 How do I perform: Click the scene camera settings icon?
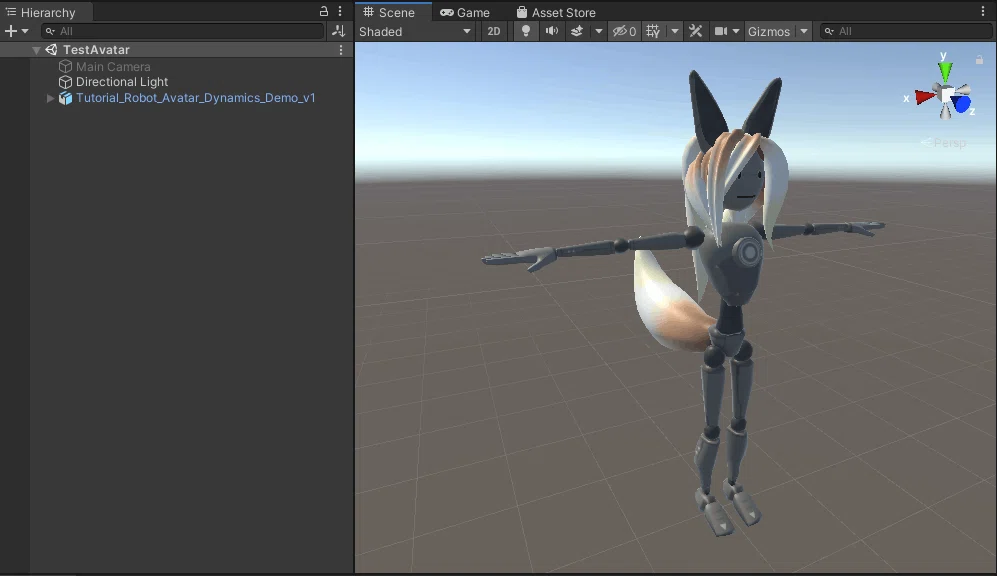pyautogui.click(x=720, y=31)
